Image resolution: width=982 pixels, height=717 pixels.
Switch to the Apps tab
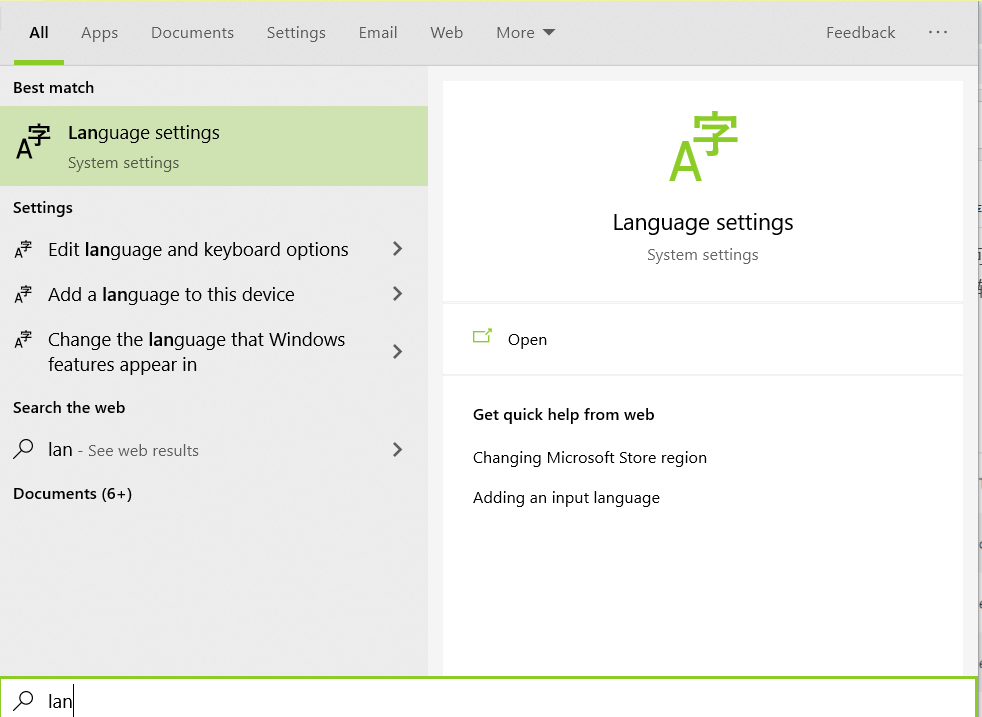tap(99, 32)
